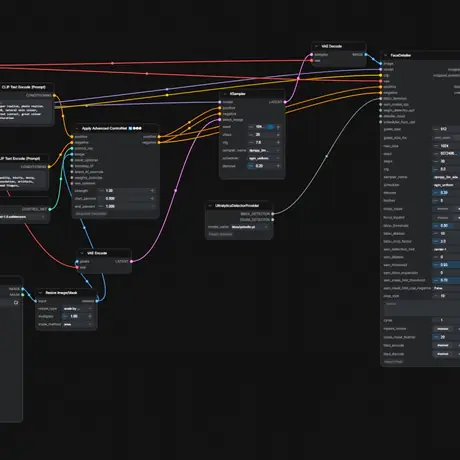Increase KSampler steps value

[x=278, y=135]
